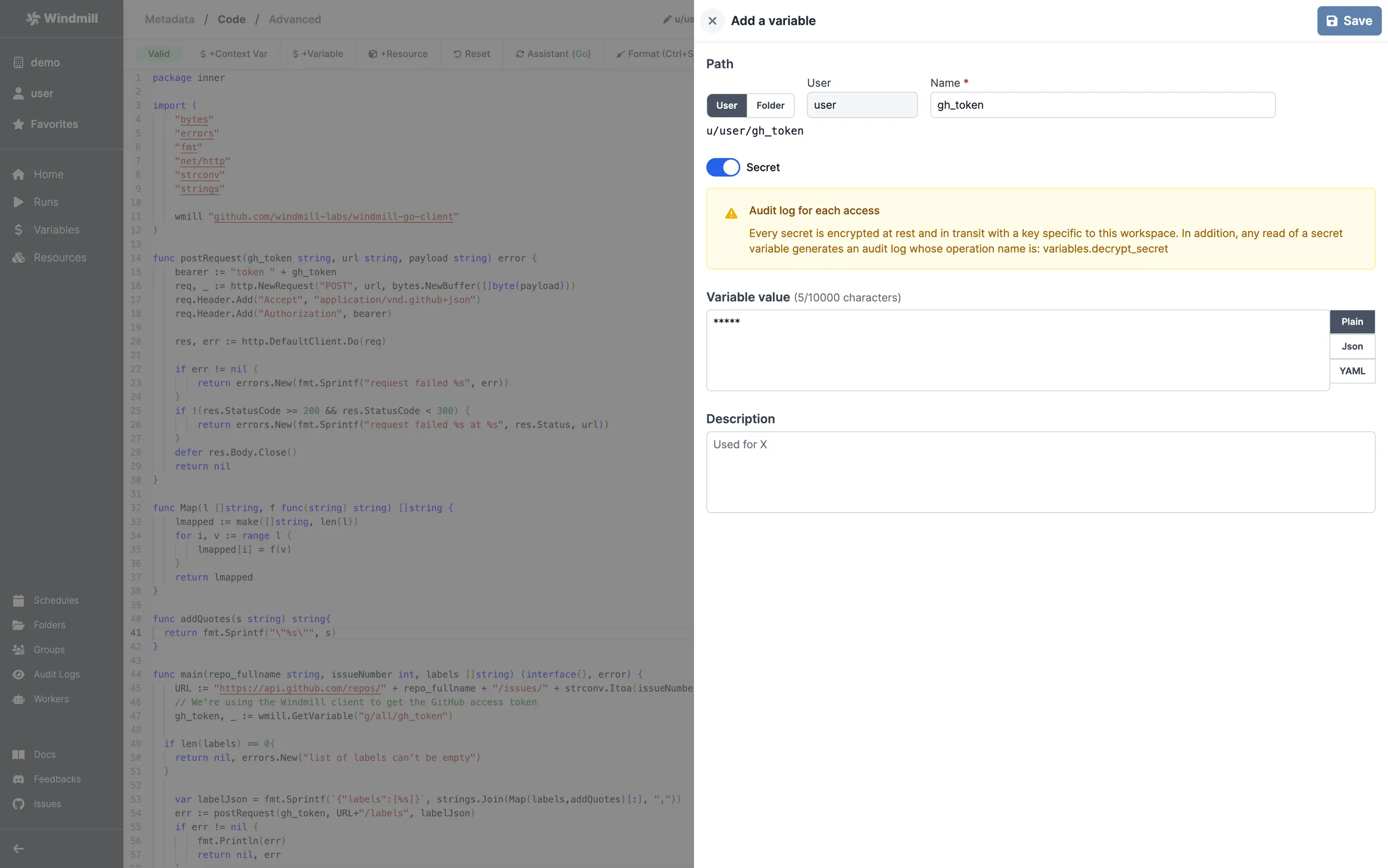
Task: Open Variables from the sidebar
Action: point(56,229)
